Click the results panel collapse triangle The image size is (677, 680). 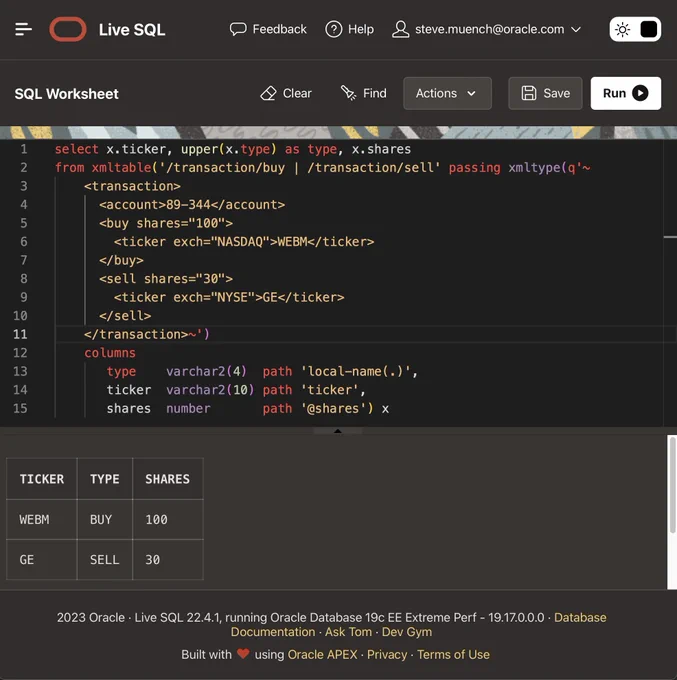[338, 431]
